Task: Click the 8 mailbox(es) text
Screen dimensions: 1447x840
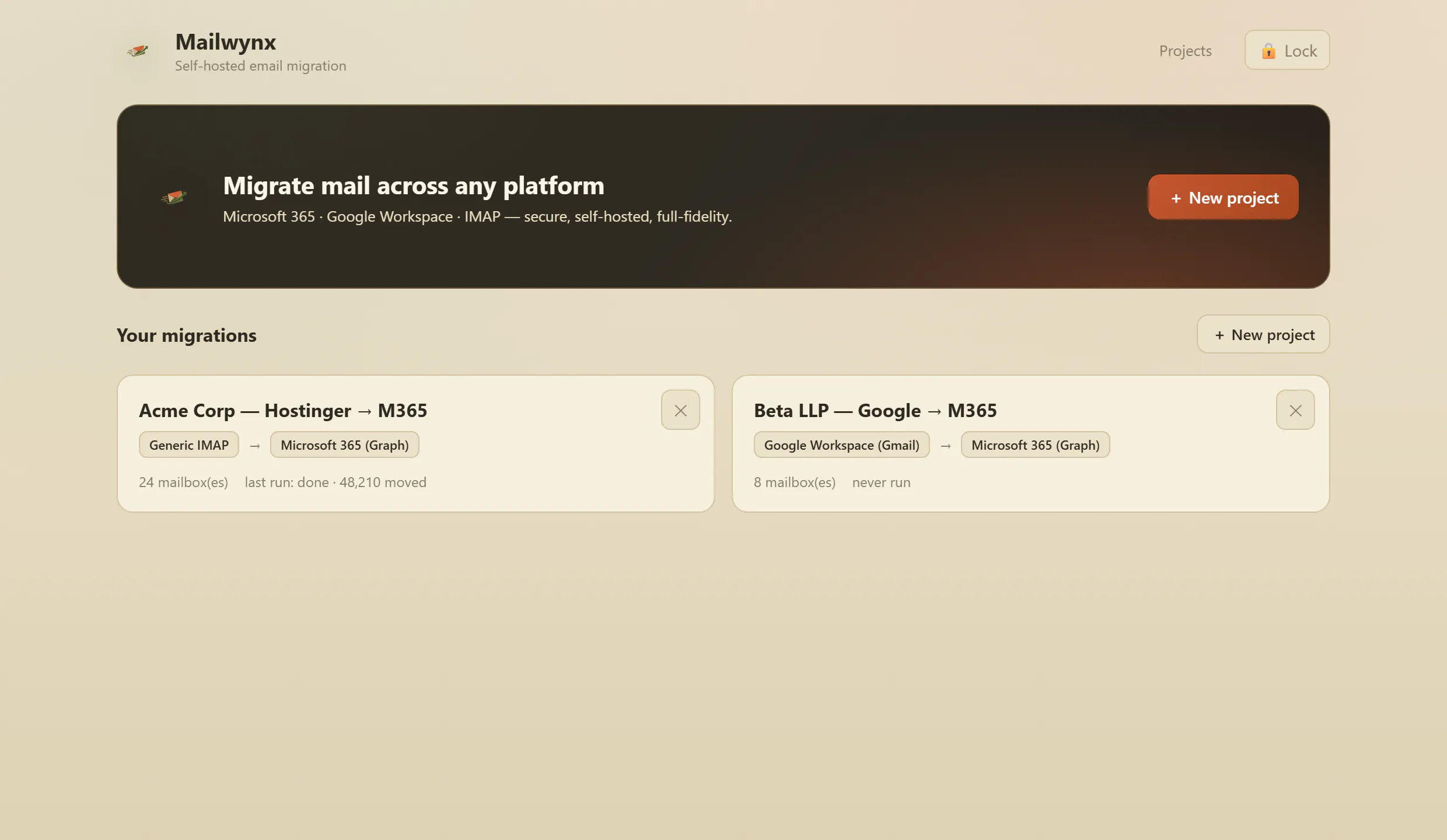Action: tap(795, 482)
